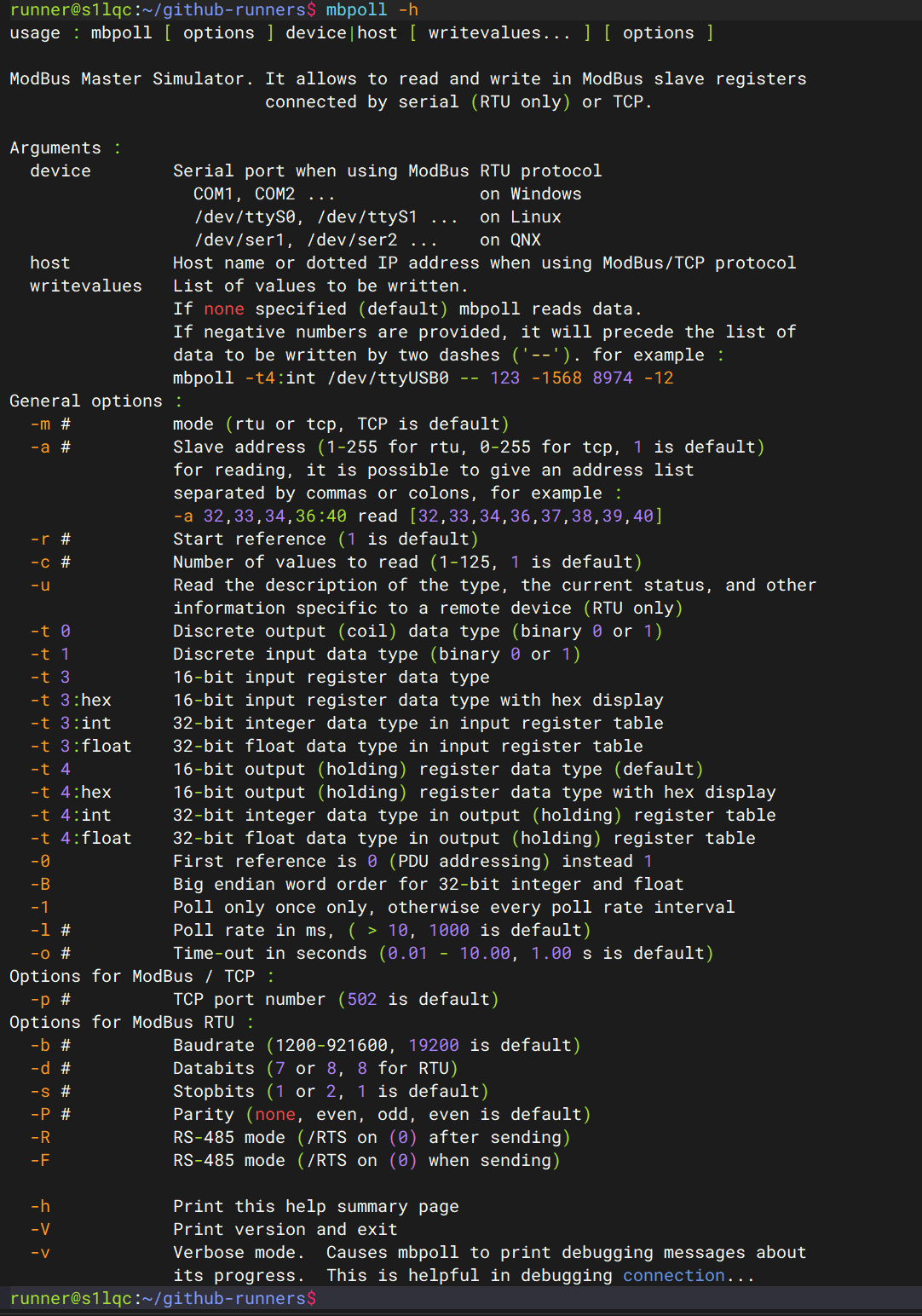This screenshot has width=922, height=1316.
Task: Click the purple '19200' default baudrate value
Action: (x=433, y=1045)
